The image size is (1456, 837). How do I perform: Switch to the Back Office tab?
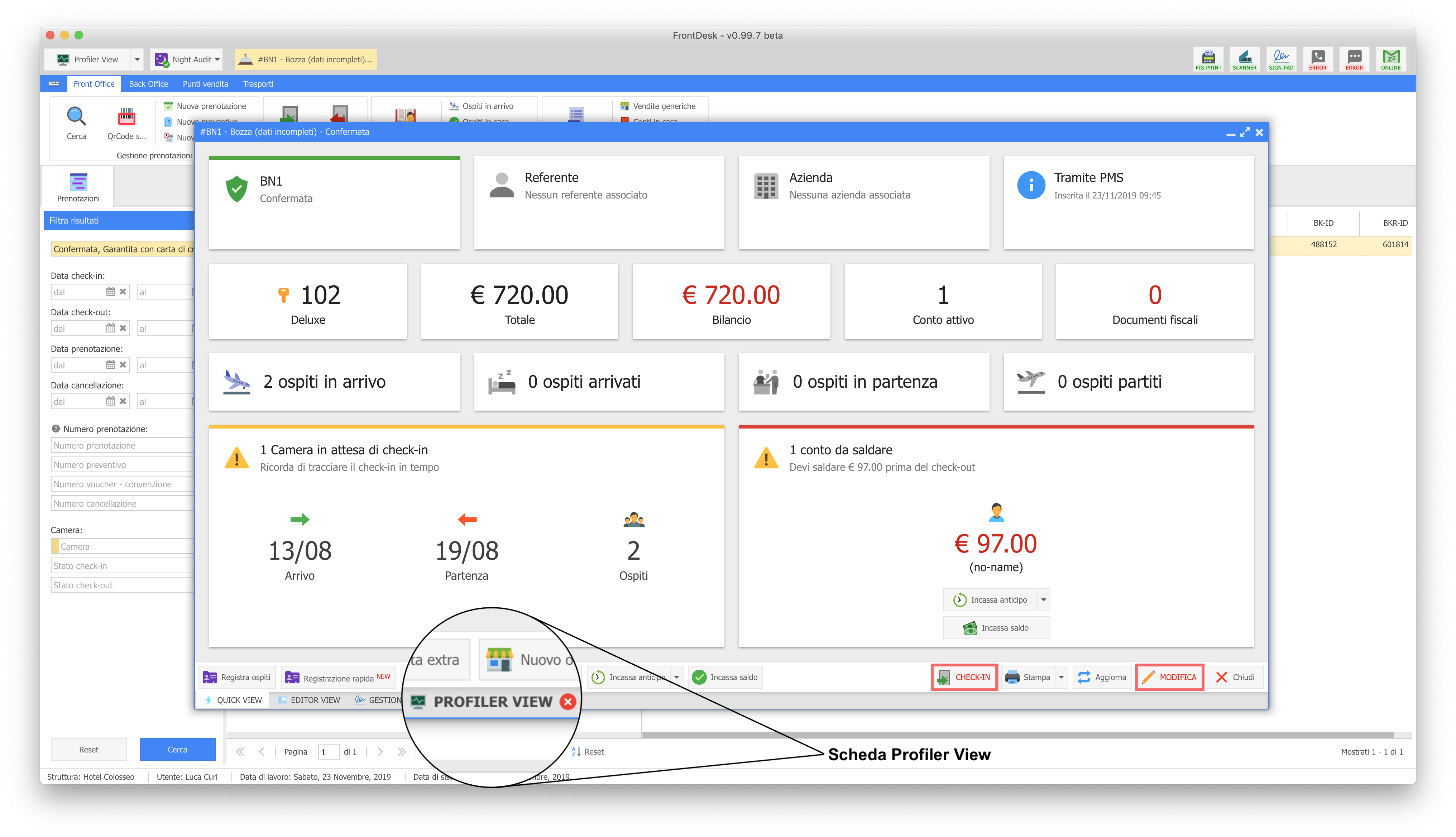pyautogui.click(x=148, y=84)
